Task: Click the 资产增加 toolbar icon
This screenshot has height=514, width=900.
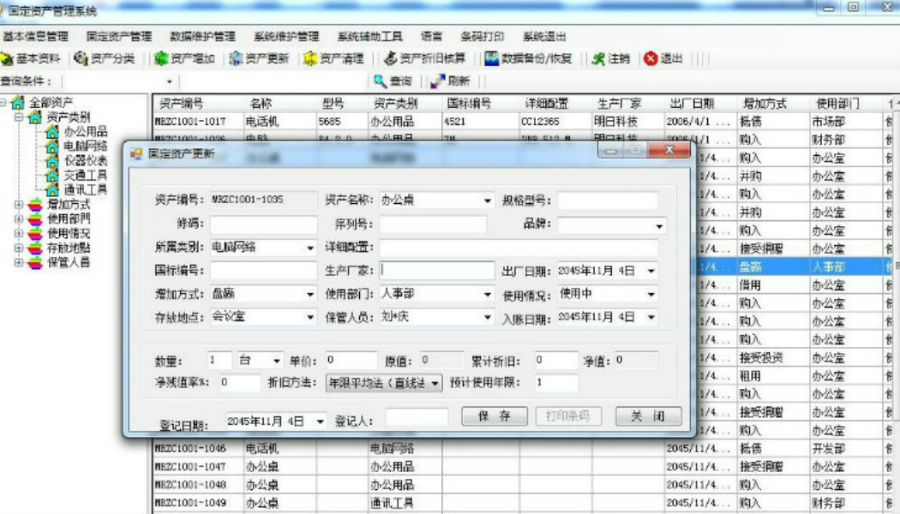Action: click(161, 59)
